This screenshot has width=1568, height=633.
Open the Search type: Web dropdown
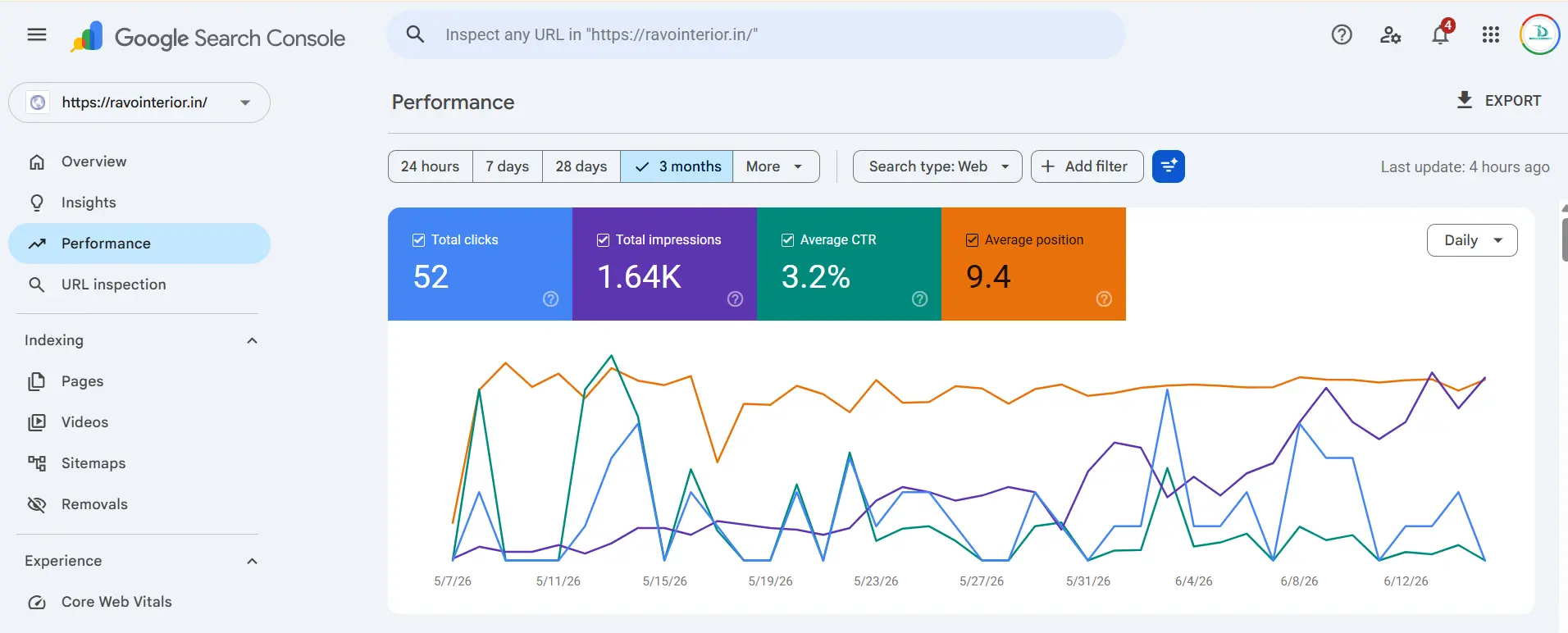point(937,166)
